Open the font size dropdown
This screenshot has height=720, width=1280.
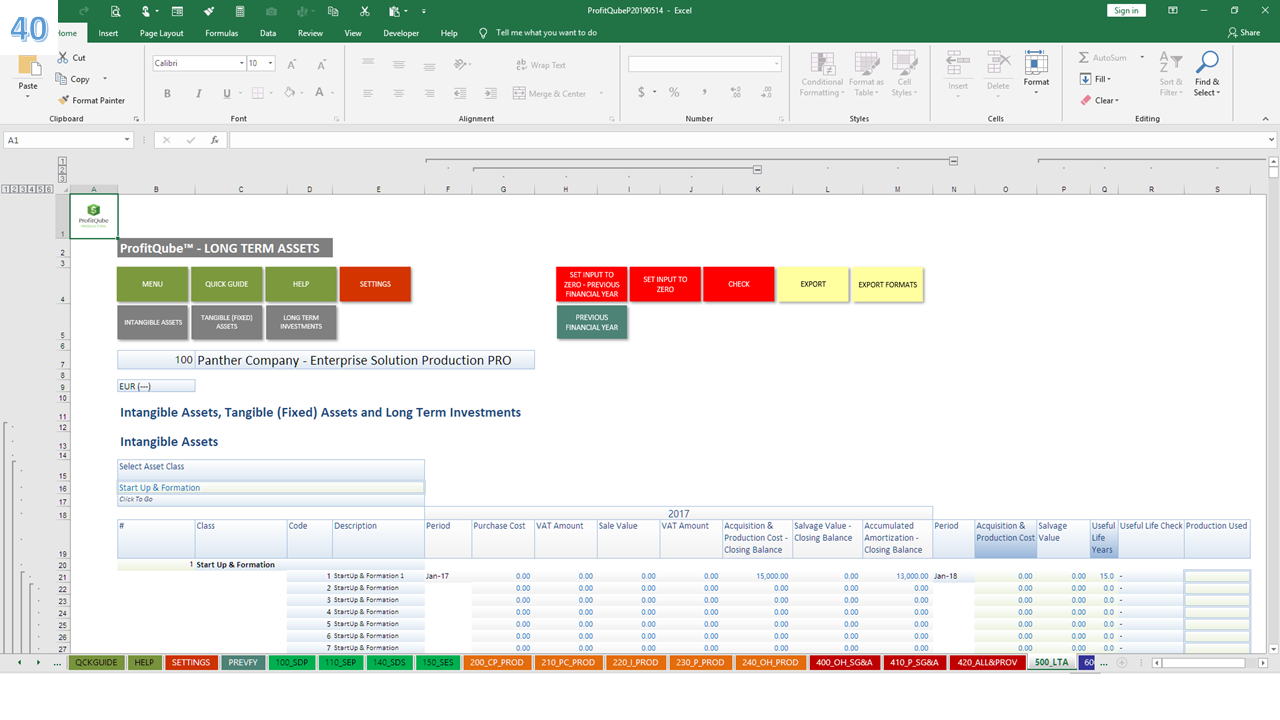click(270, 63)
